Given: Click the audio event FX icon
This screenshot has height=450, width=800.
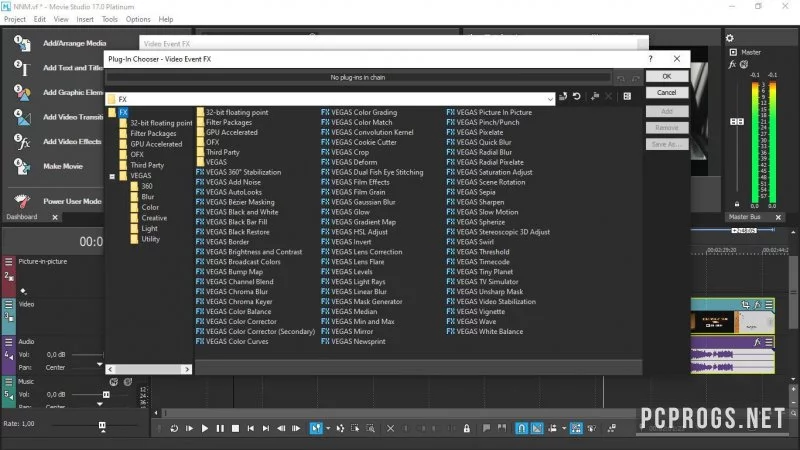Looking at the screenshot, I should (x=757, y=342).
